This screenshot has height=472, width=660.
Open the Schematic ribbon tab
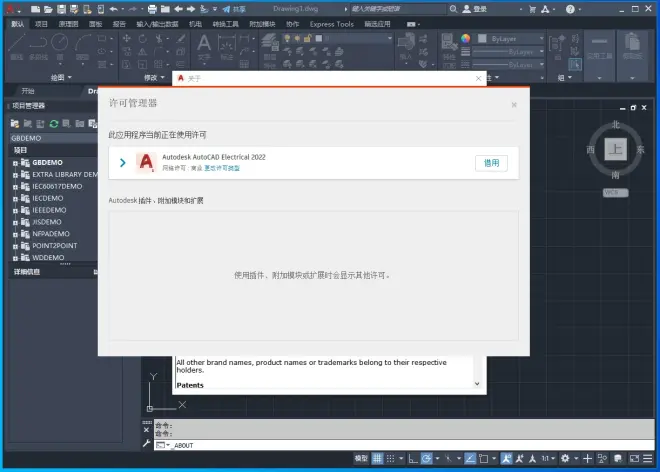tap(68, 24)
